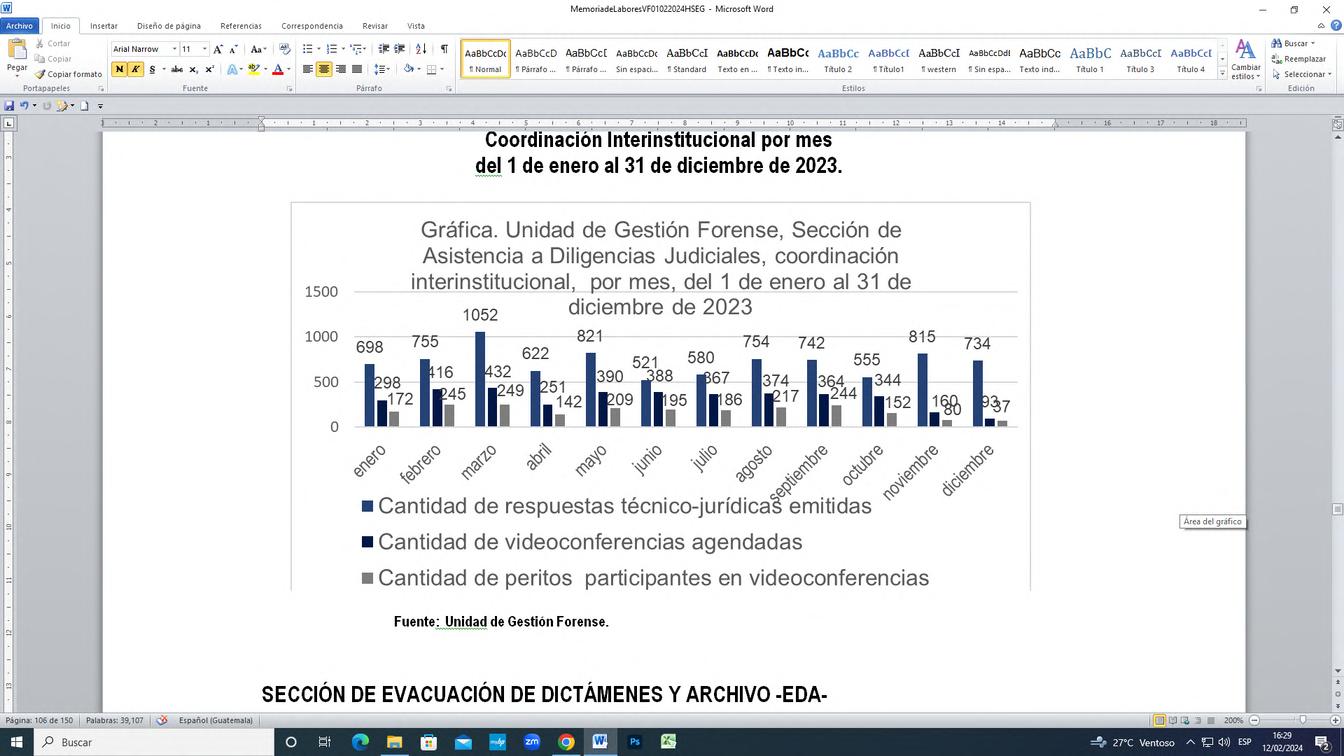
Task: Toggle show paragraph marks (¶)
Action: 444,49
